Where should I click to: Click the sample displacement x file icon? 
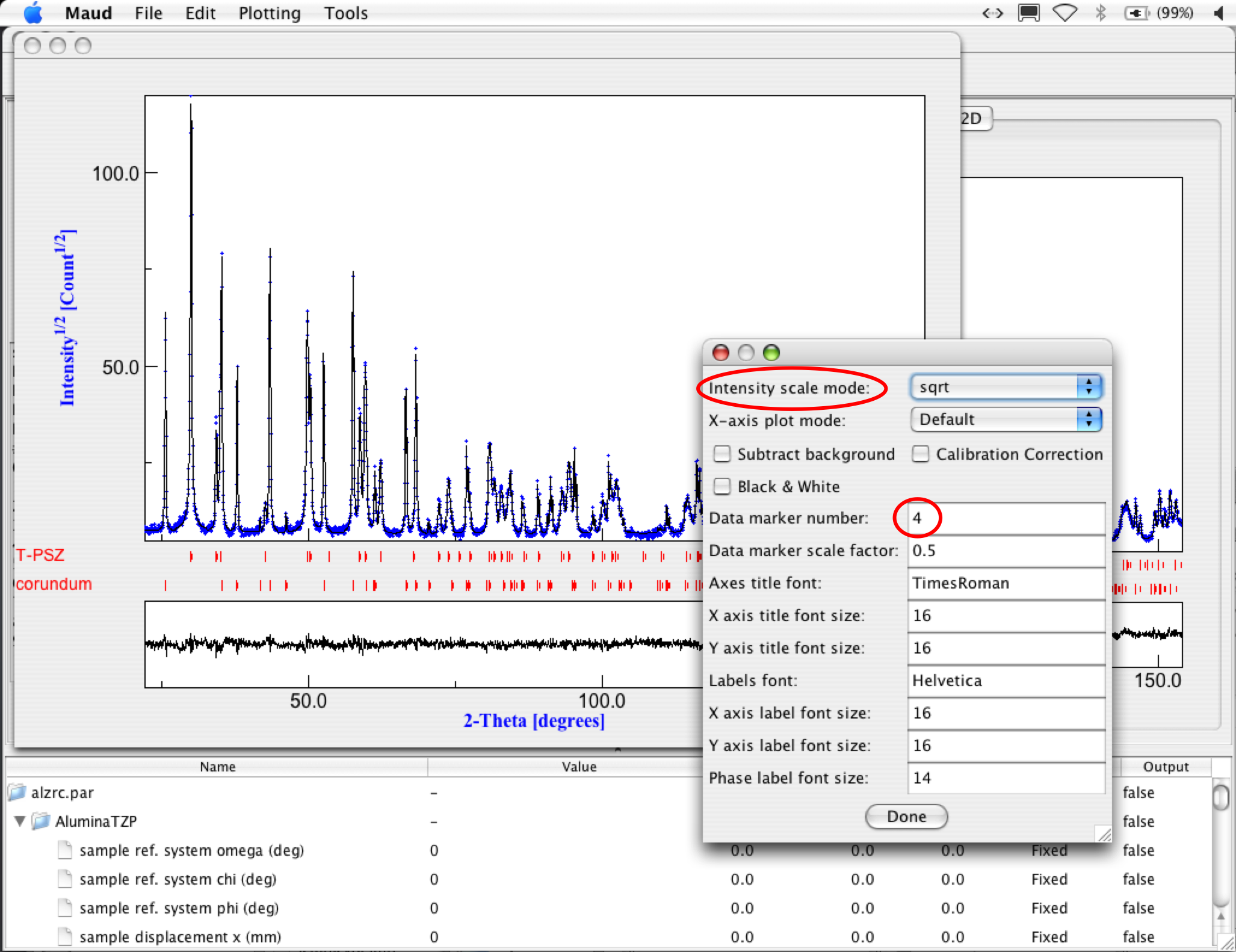tap(65, 936)
